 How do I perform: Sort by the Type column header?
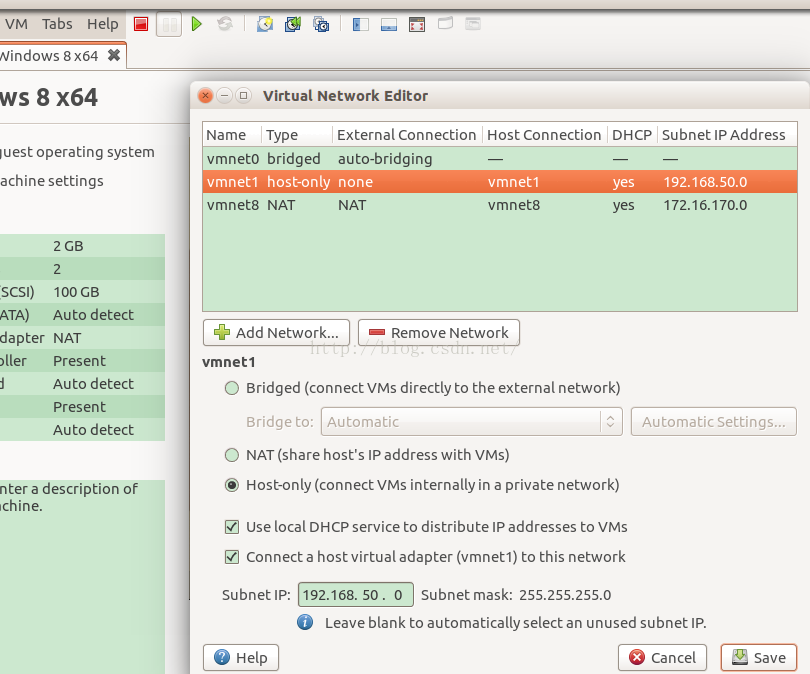pyautogui.click(x=297, y=135)
